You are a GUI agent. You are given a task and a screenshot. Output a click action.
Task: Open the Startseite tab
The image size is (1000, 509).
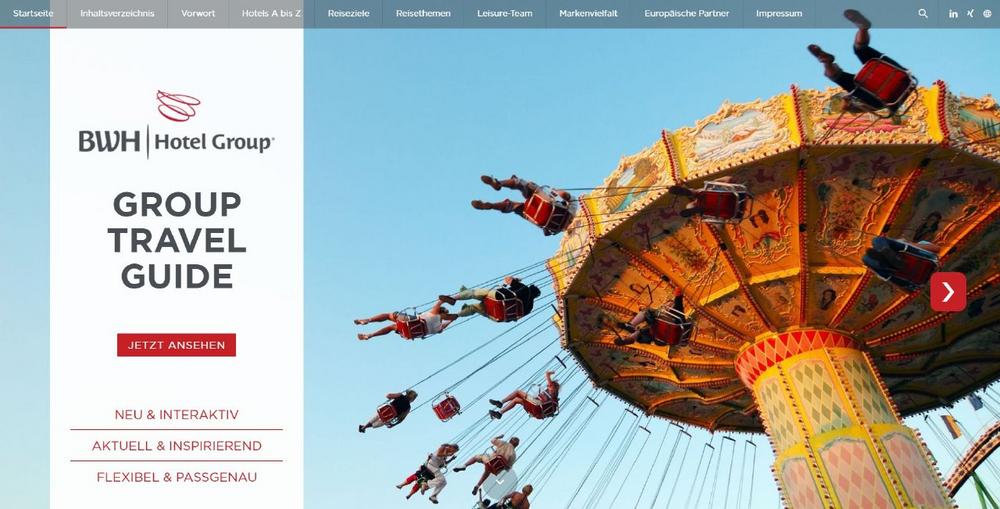pos(33,13)
